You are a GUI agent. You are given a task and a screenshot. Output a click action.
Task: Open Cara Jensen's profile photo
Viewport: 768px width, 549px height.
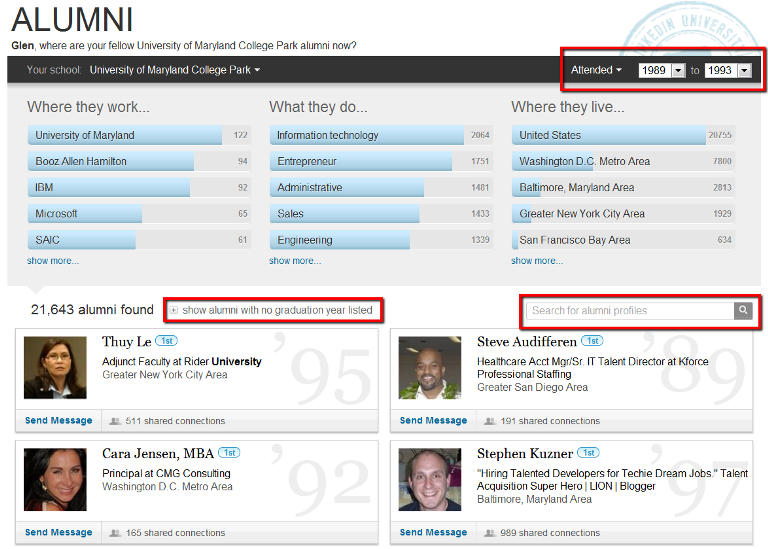point(55,479)
